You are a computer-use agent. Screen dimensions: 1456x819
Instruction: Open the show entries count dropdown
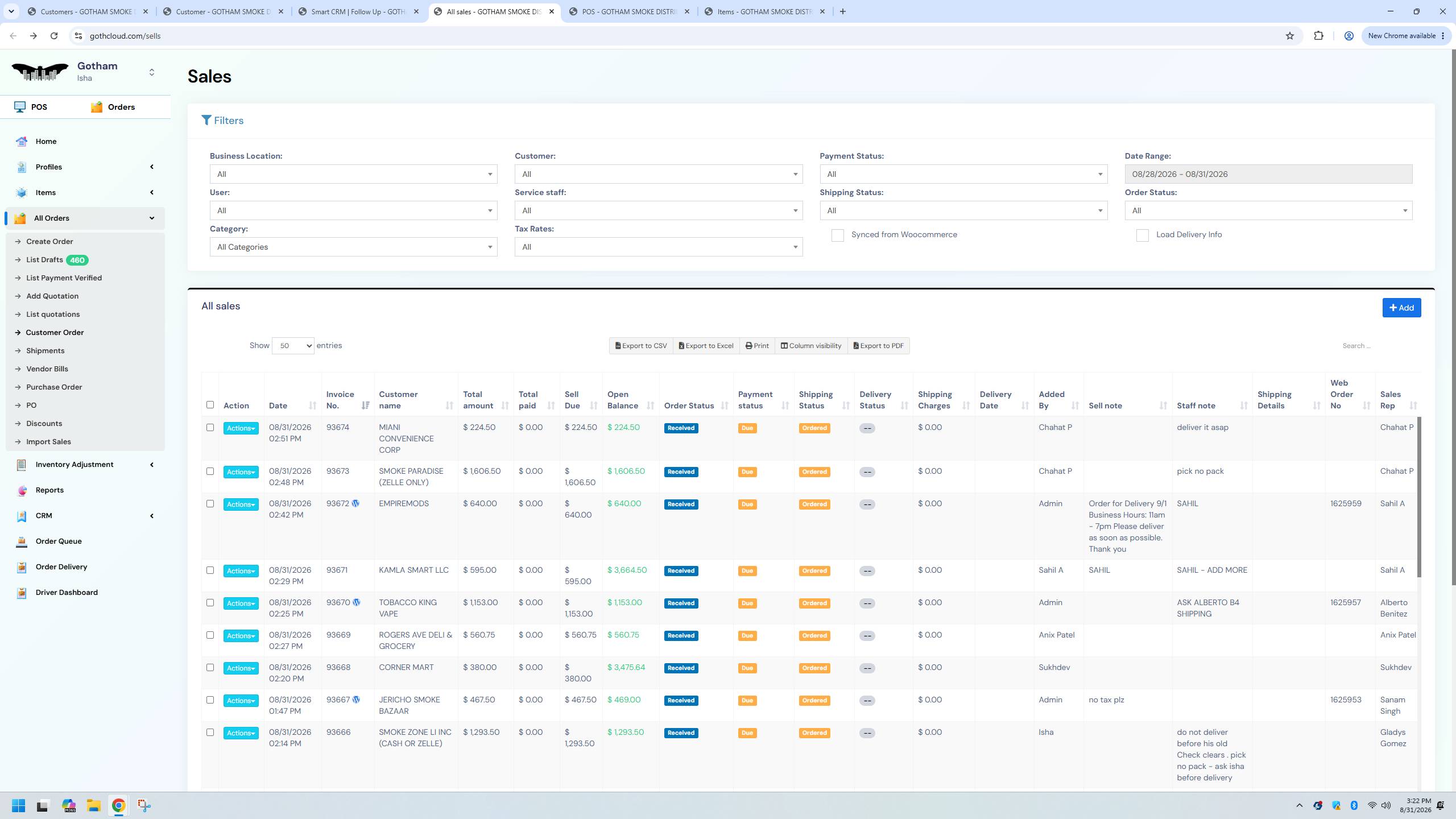tap(293, 346)
